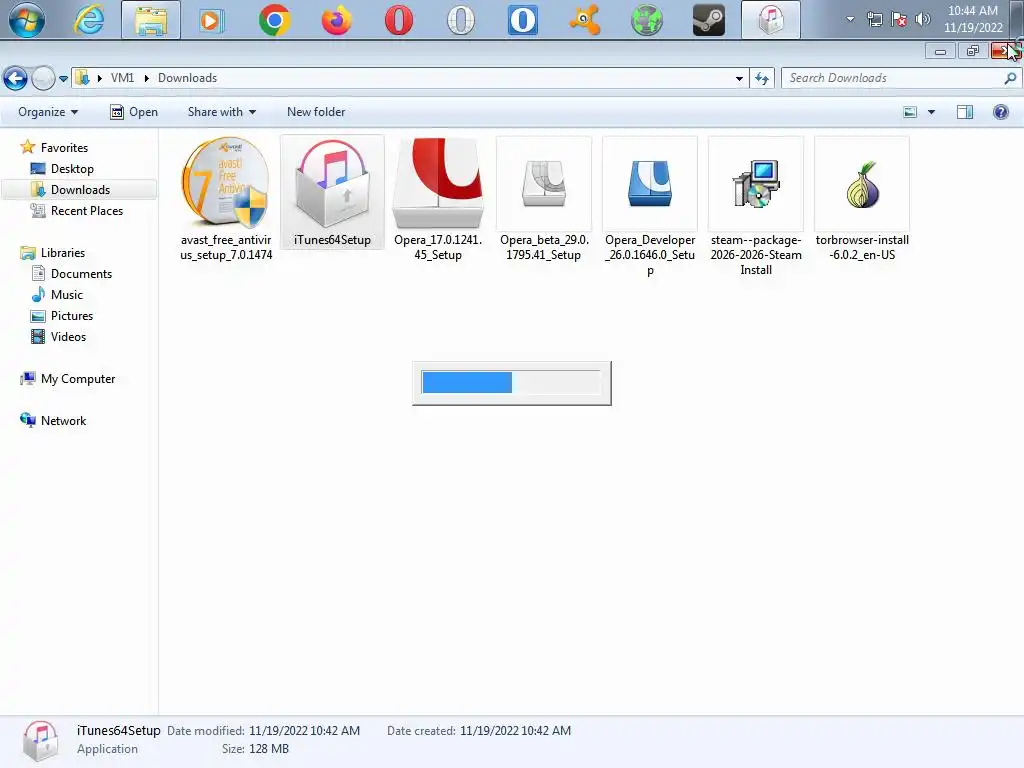This screenshot has width=1024, height=768.
Task: Change your view icon button
Action: [x=910, y=112]
